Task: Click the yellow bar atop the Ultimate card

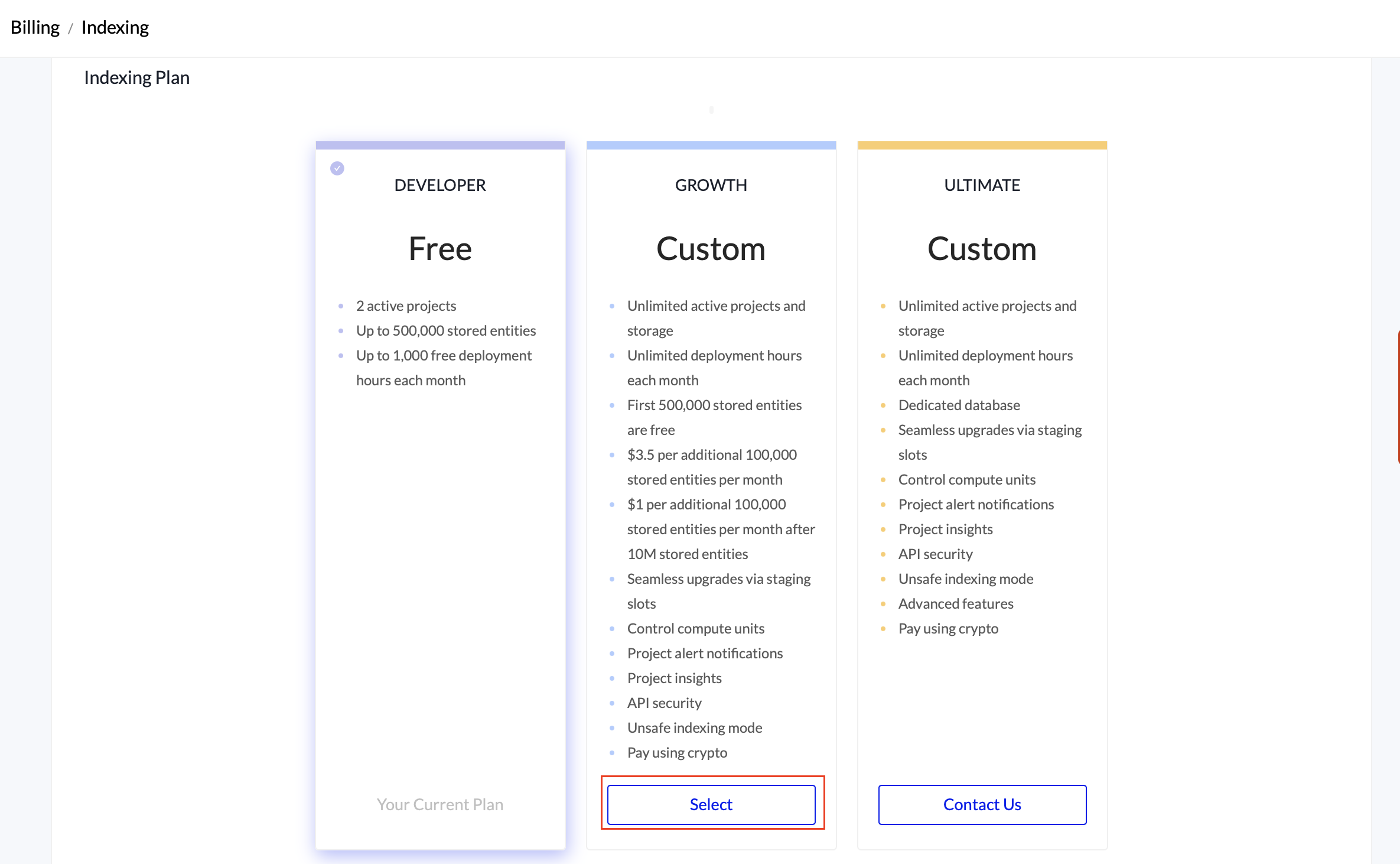Action: coord(982,145)
